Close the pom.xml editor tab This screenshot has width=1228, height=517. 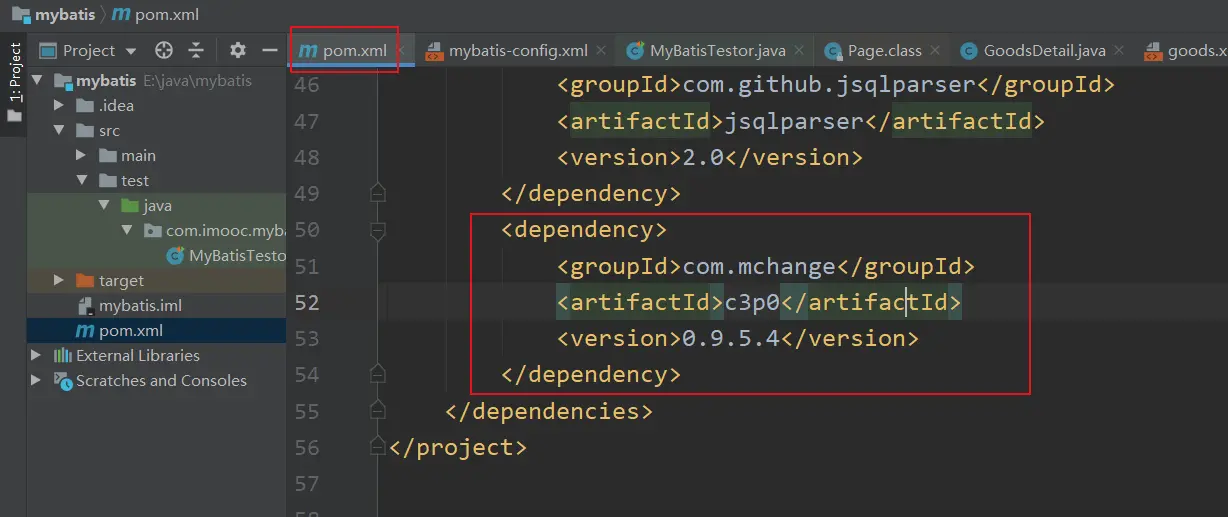(x=402, y=50)
